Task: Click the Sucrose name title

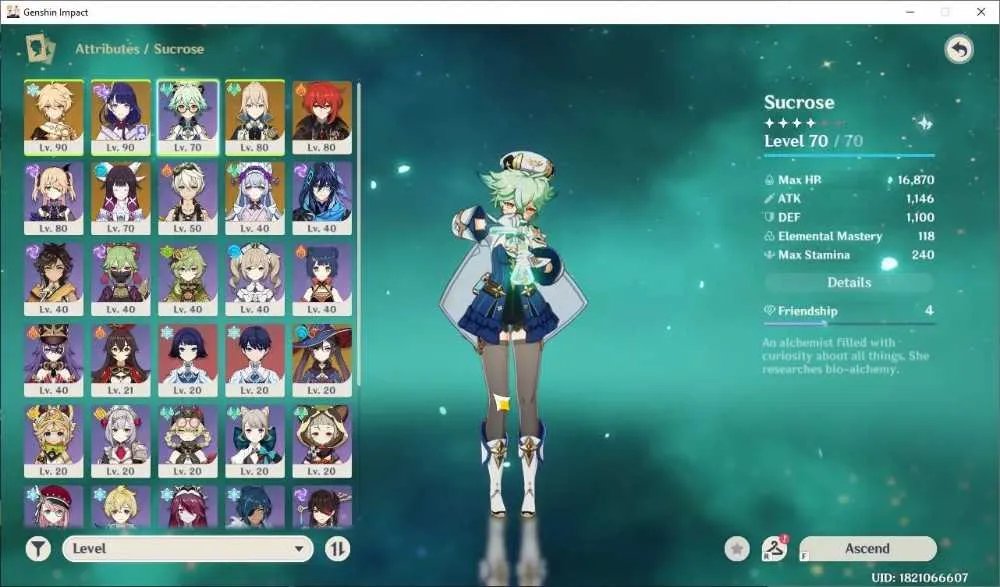Action: coord(799,102)
